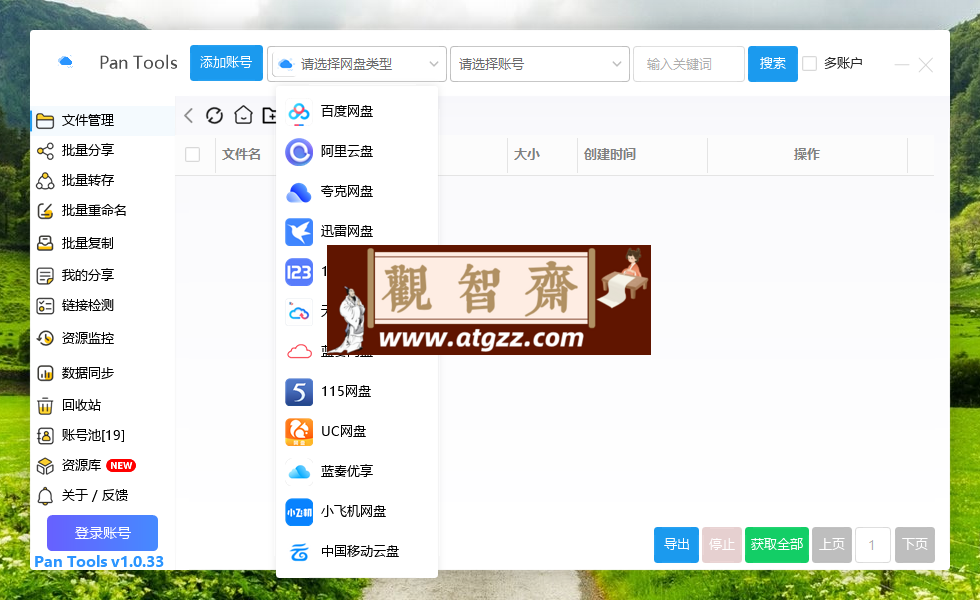Open 关于 / 反馈 in sidebar
This screenshot has width=980, height=600.
pos(102,495)
